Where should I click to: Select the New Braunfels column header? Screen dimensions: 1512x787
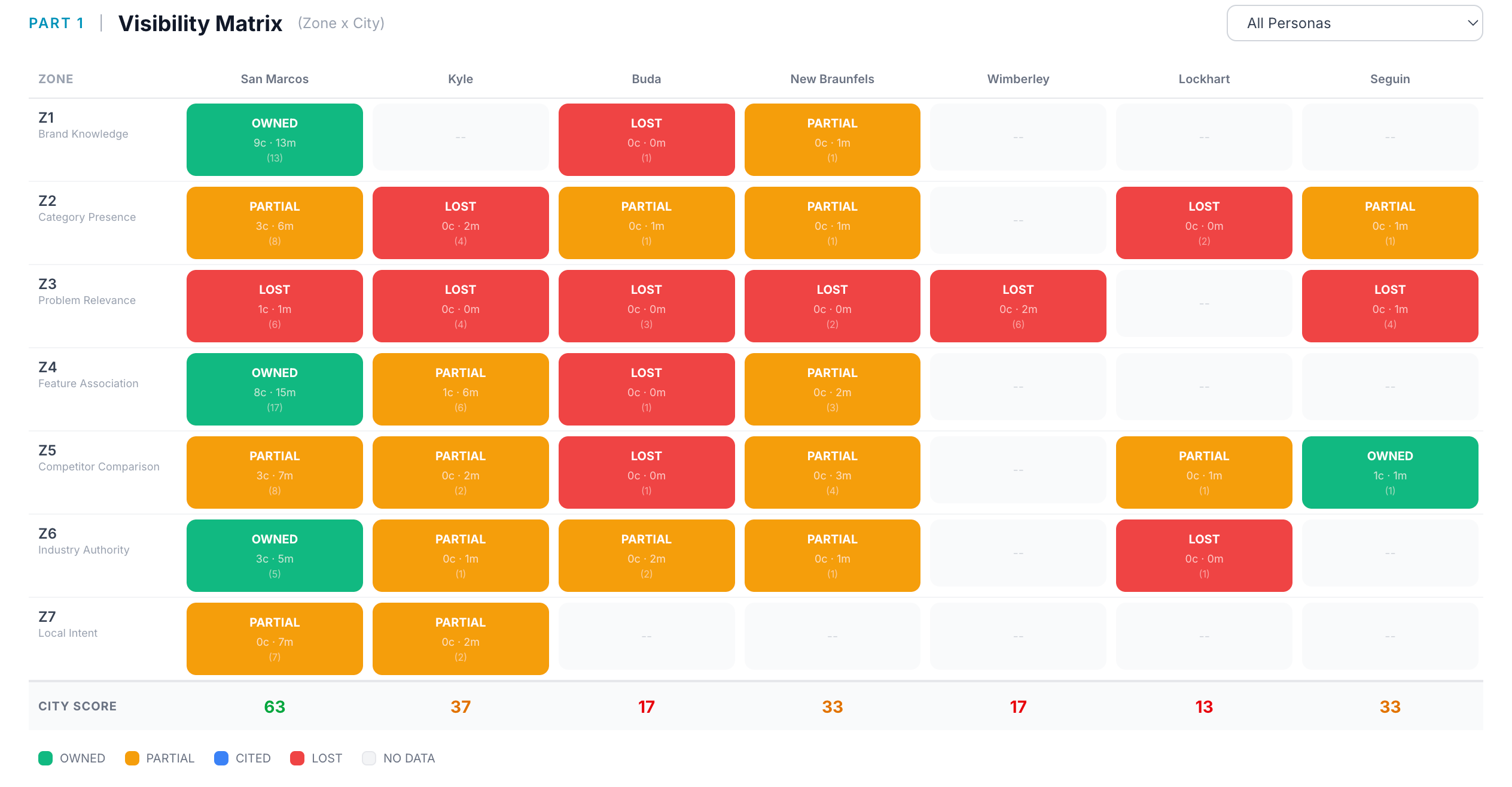pyautogui.click(x=832, y=79)
